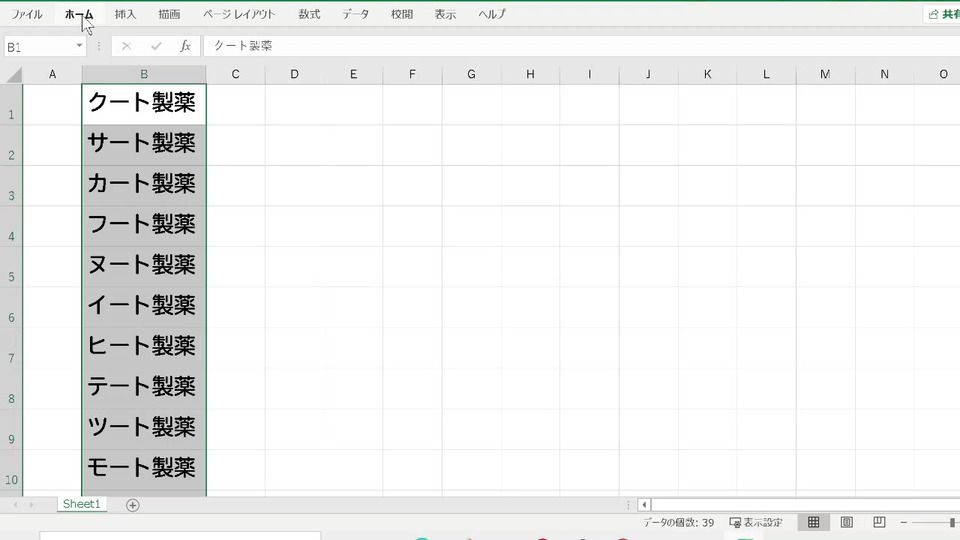
Task: Click cell containing ツート製薬
Action: point(144,429)
